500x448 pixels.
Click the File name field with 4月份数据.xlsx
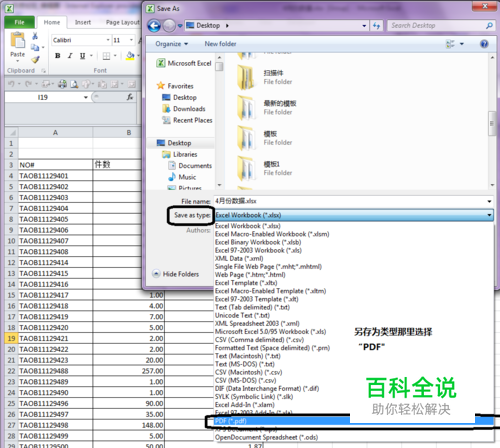(x=353, y=201)
